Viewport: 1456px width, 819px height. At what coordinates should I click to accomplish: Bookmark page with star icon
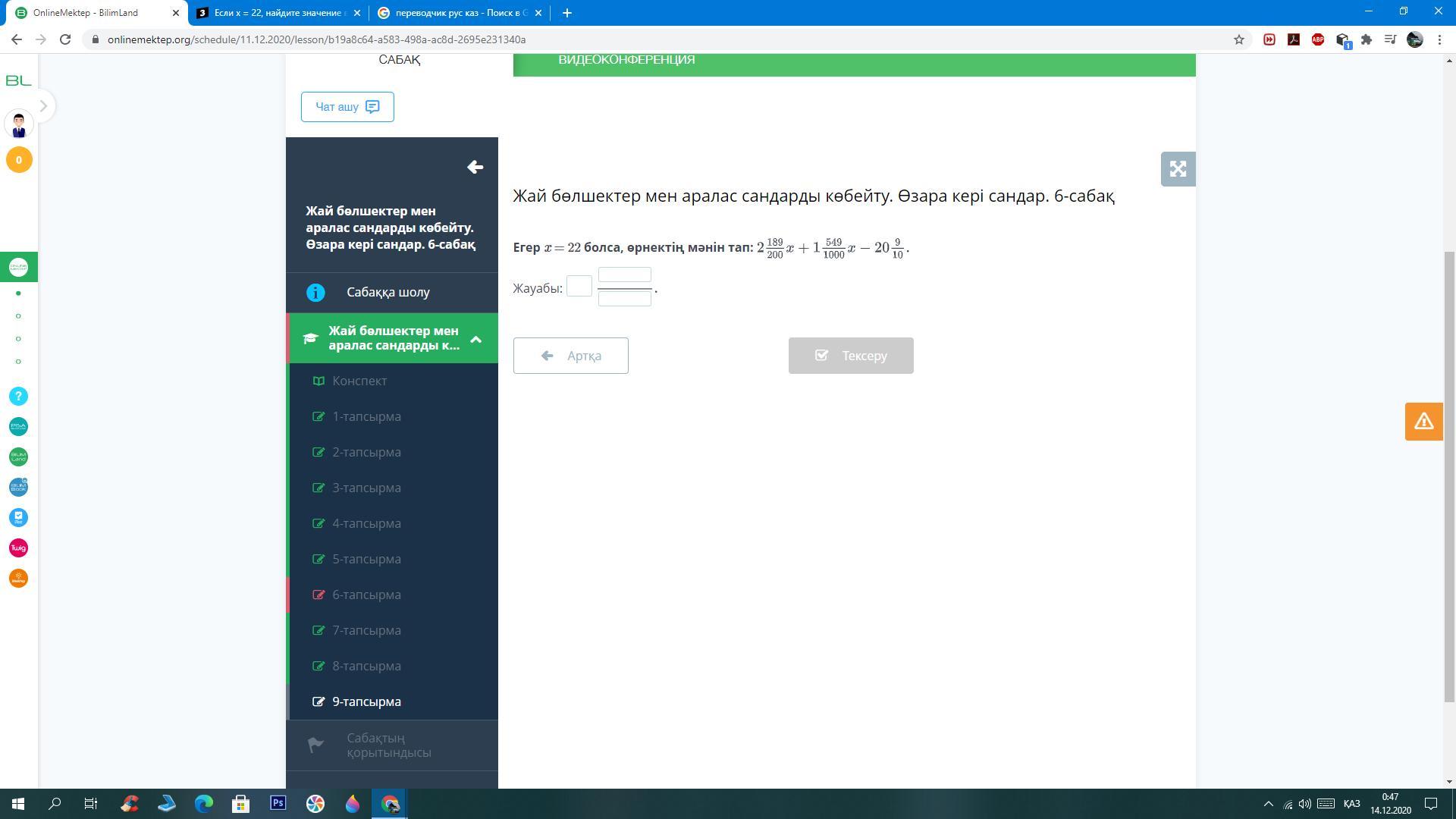[1239, 39]
